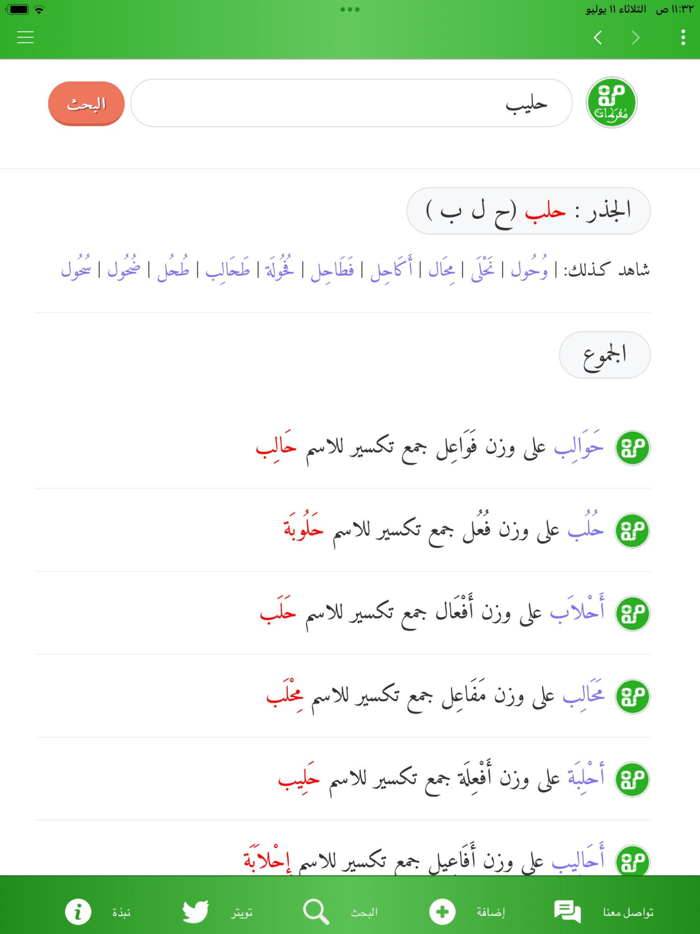The height and width of the screenshot is (934, 700).
Task: Tap the green icon next to أَحَالِيب entry
Action: pyautogui.click(x=633, y=860)
